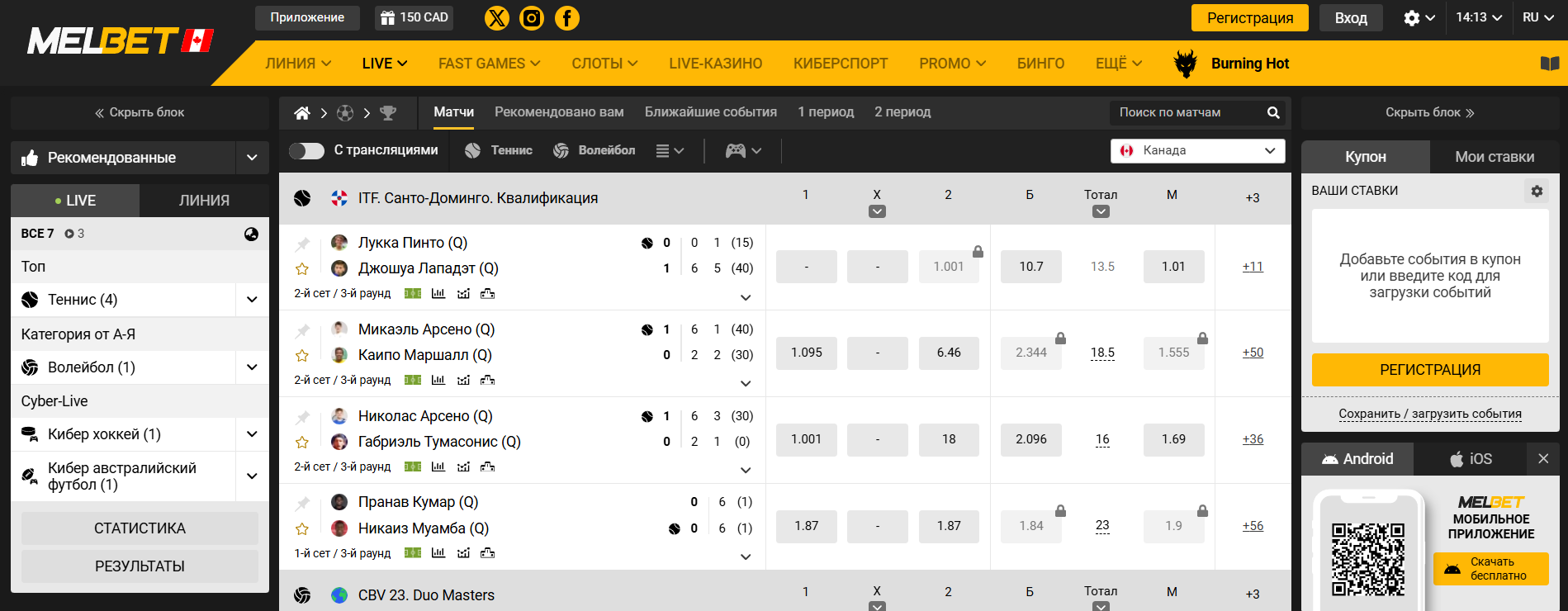Open the Канада country dropdown
This screenshot has height=611, width=1568.
(1197, 150)
